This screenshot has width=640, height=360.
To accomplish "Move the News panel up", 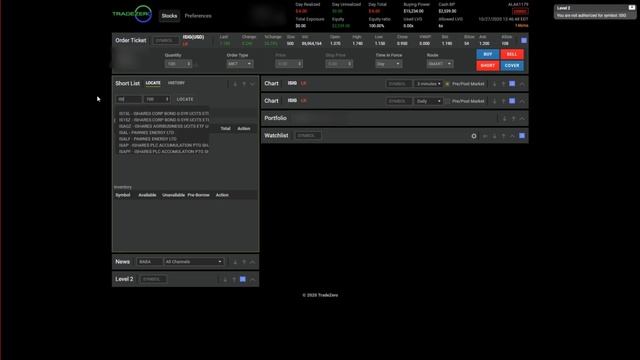I will point(244,262).
